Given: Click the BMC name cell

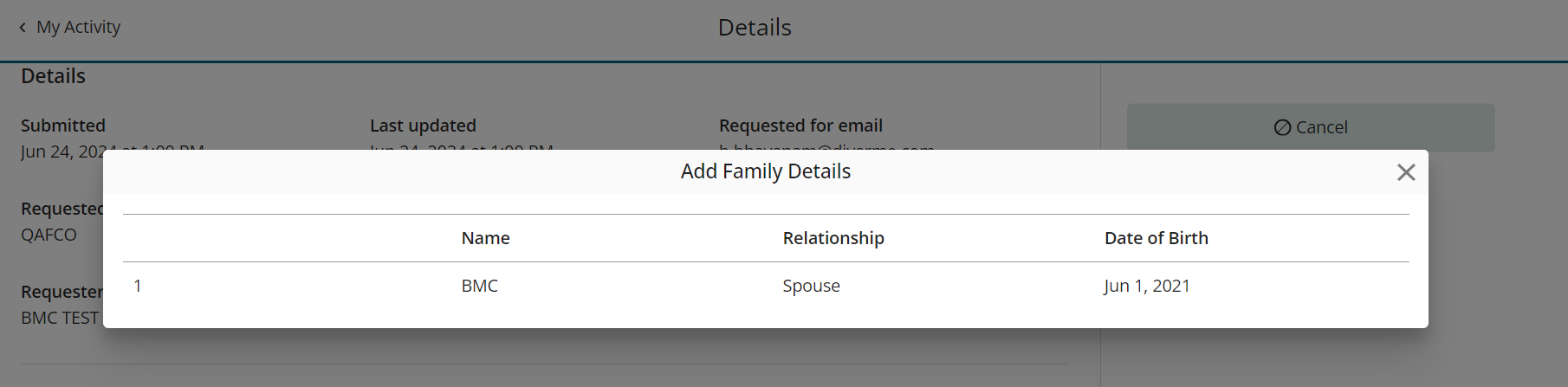Looking at the screenshot, I should pos(480,286).
